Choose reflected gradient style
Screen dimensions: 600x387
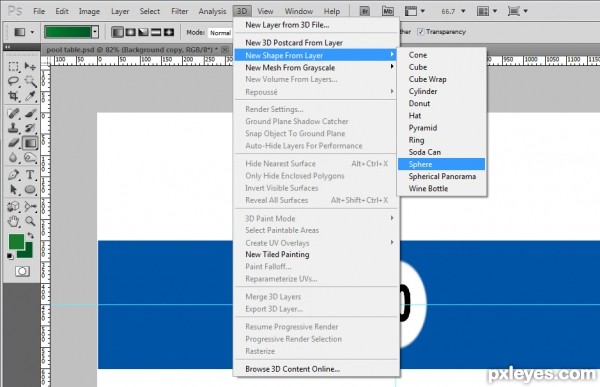pyautogui.click(x=156, y=32)
